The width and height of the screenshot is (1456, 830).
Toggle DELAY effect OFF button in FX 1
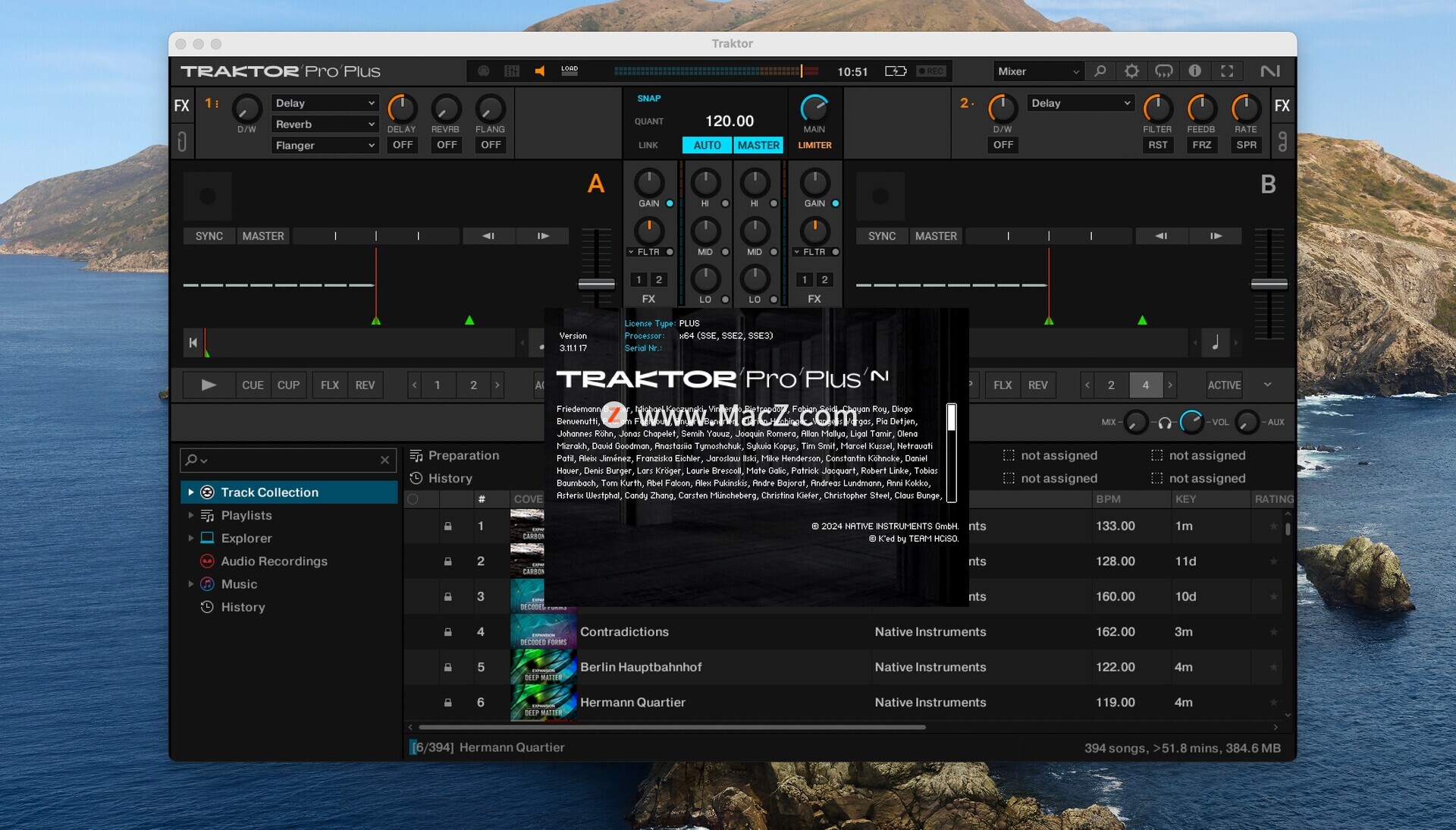(403, 145)
